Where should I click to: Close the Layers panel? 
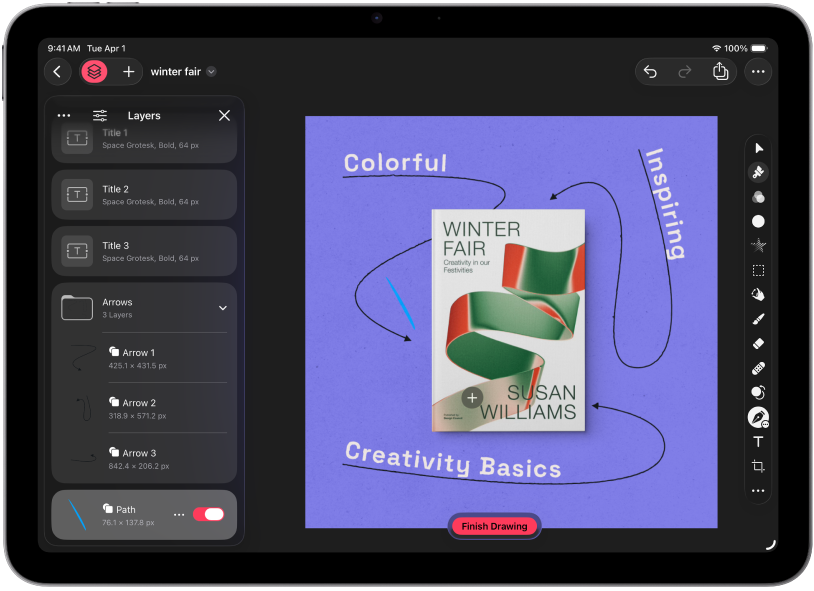pyautogui.click(x=224, y=115)
